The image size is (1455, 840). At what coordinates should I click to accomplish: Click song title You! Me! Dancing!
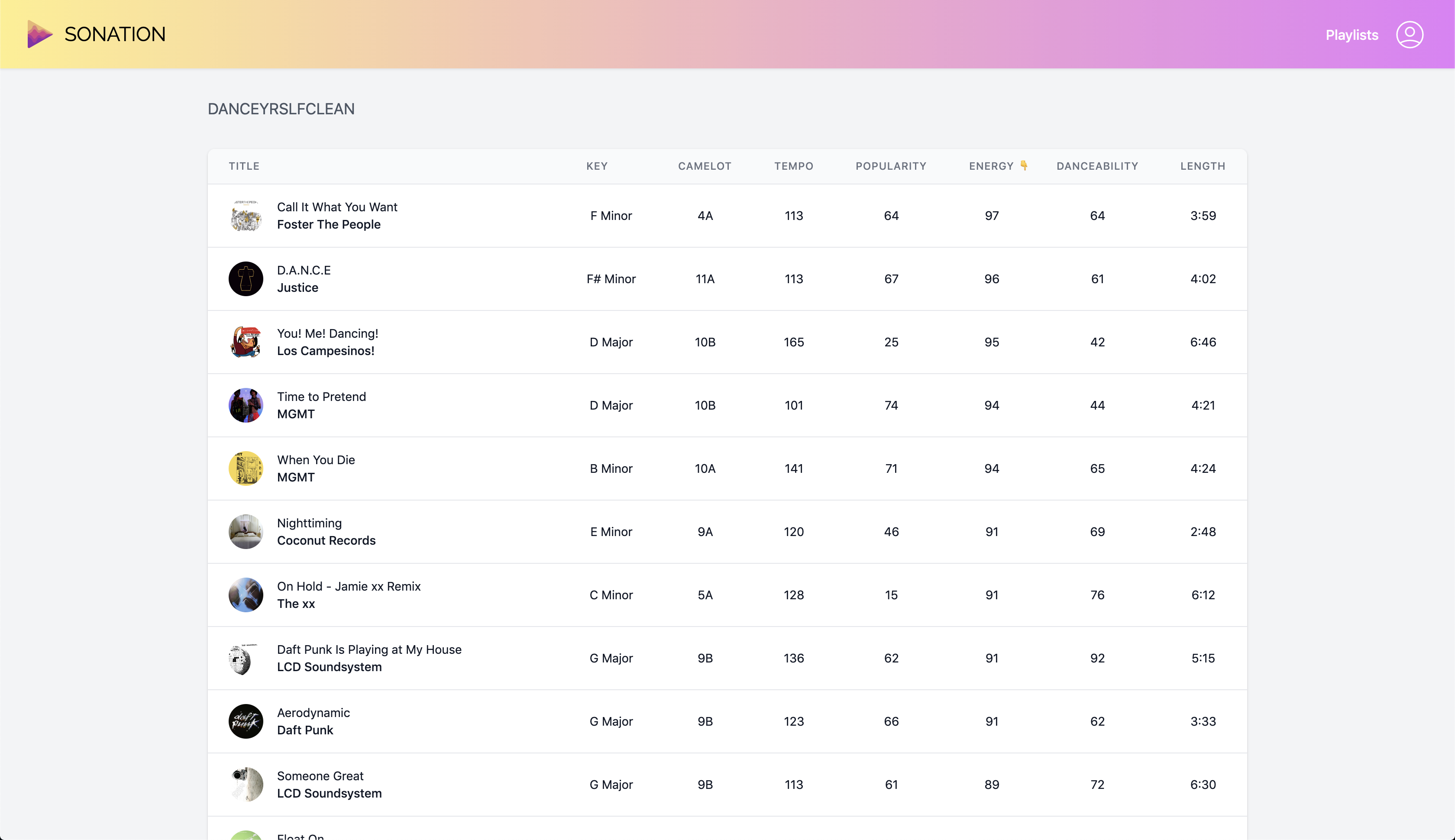(x=327, y=333)
